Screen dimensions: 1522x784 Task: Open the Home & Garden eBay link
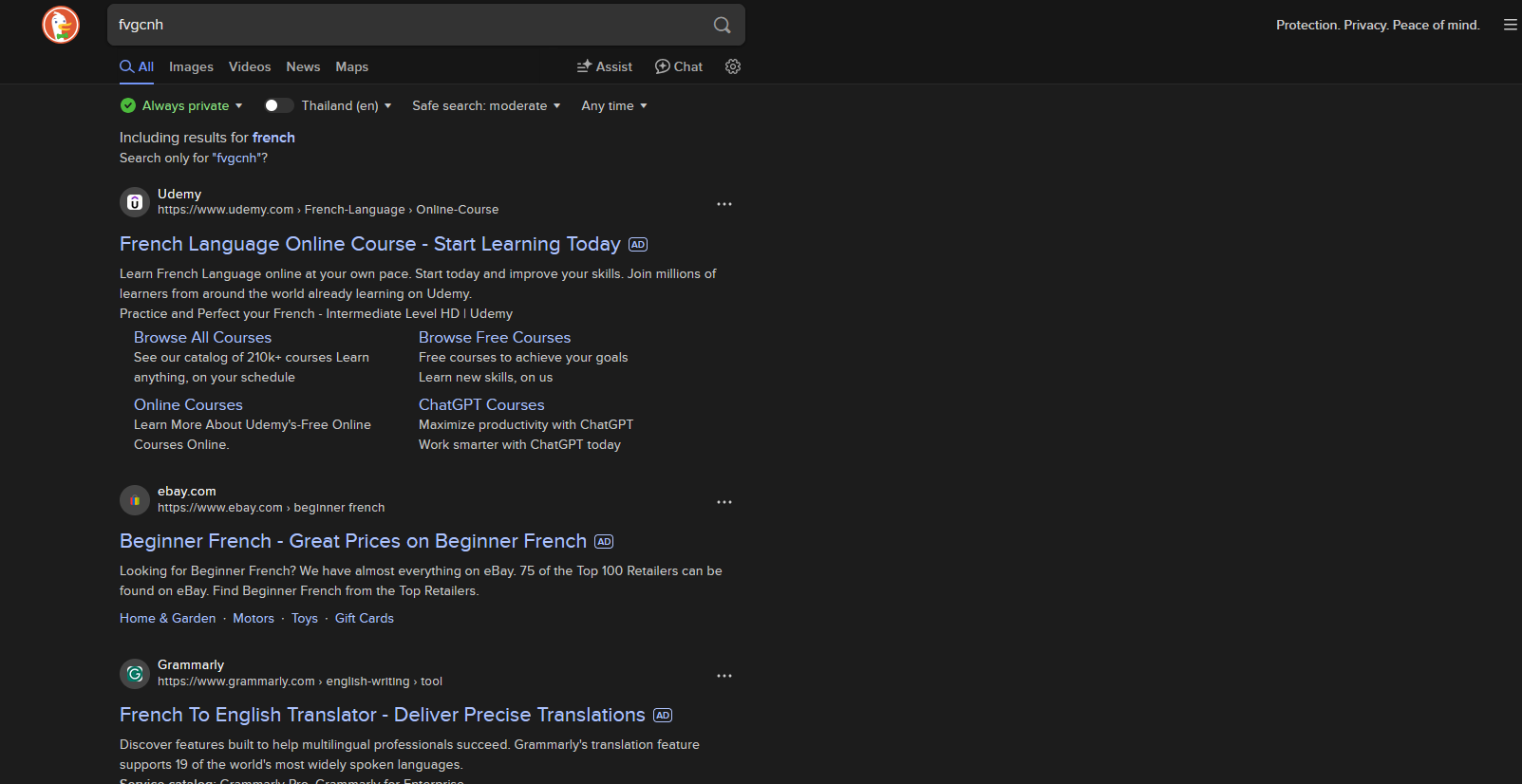click(168, 618)
